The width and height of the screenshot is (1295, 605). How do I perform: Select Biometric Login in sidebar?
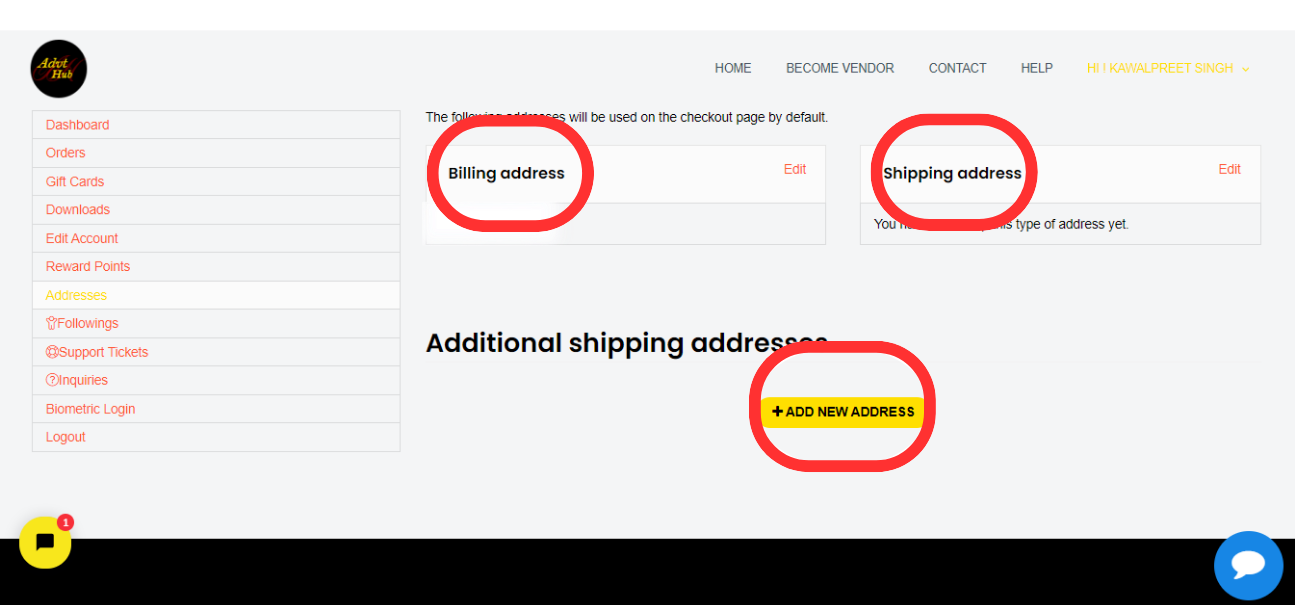coord(216,409)
